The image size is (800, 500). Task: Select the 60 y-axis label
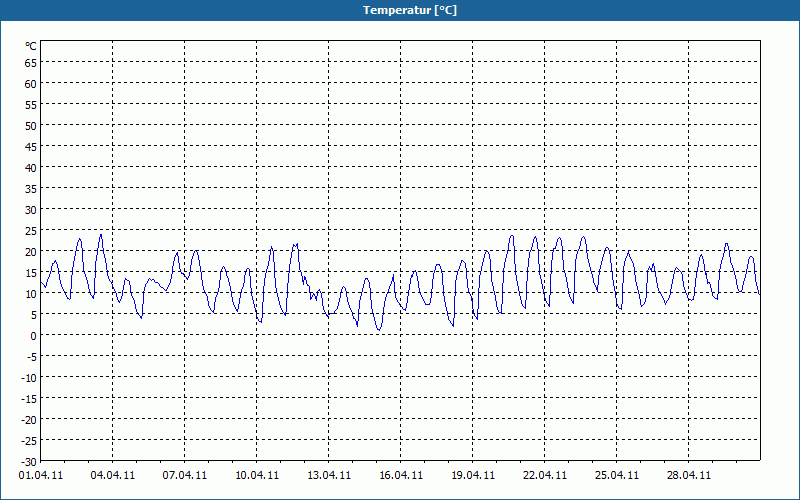coord(31,84)
